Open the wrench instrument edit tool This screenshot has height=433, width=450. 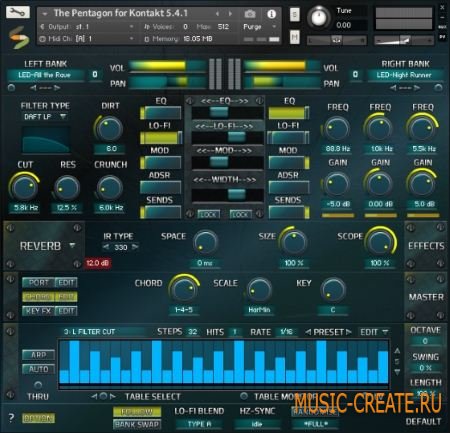pyautogui.click(x=18, y=13)
